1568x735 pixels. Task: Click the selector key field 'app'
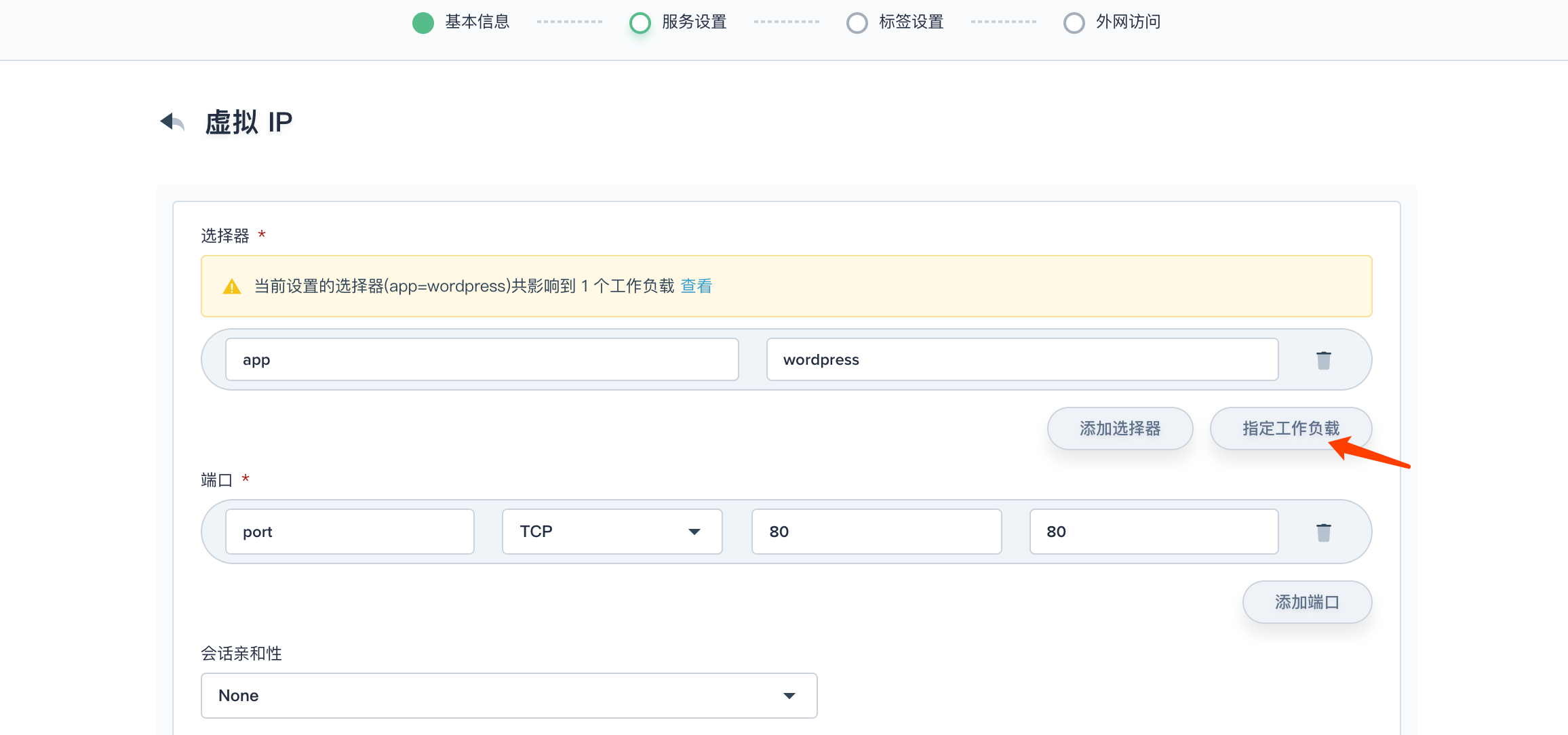(482, 360)
